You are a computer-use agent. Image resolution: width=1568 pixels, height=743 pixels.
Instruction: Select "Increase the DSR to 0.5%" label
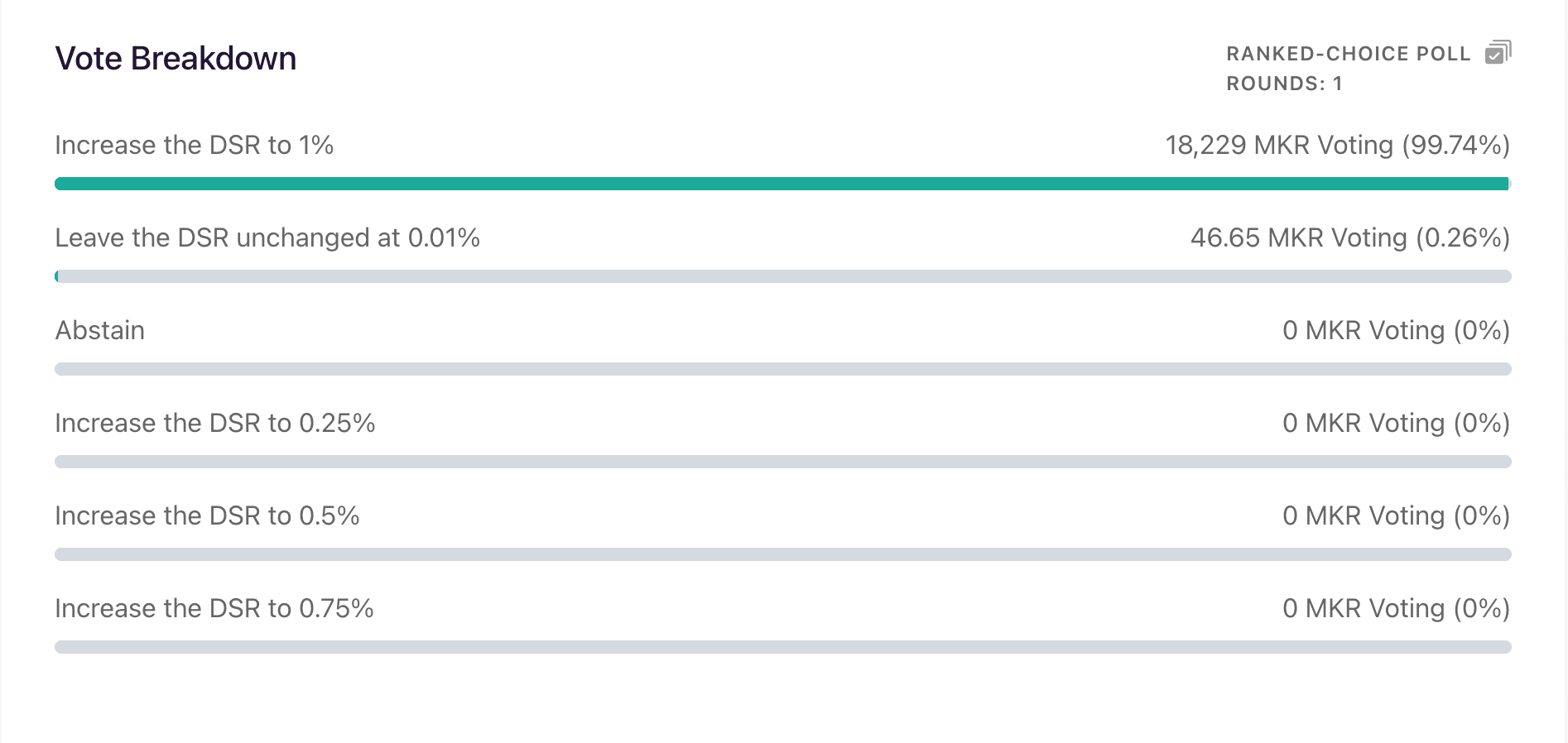pyautogui.click(x=207, y=515)
